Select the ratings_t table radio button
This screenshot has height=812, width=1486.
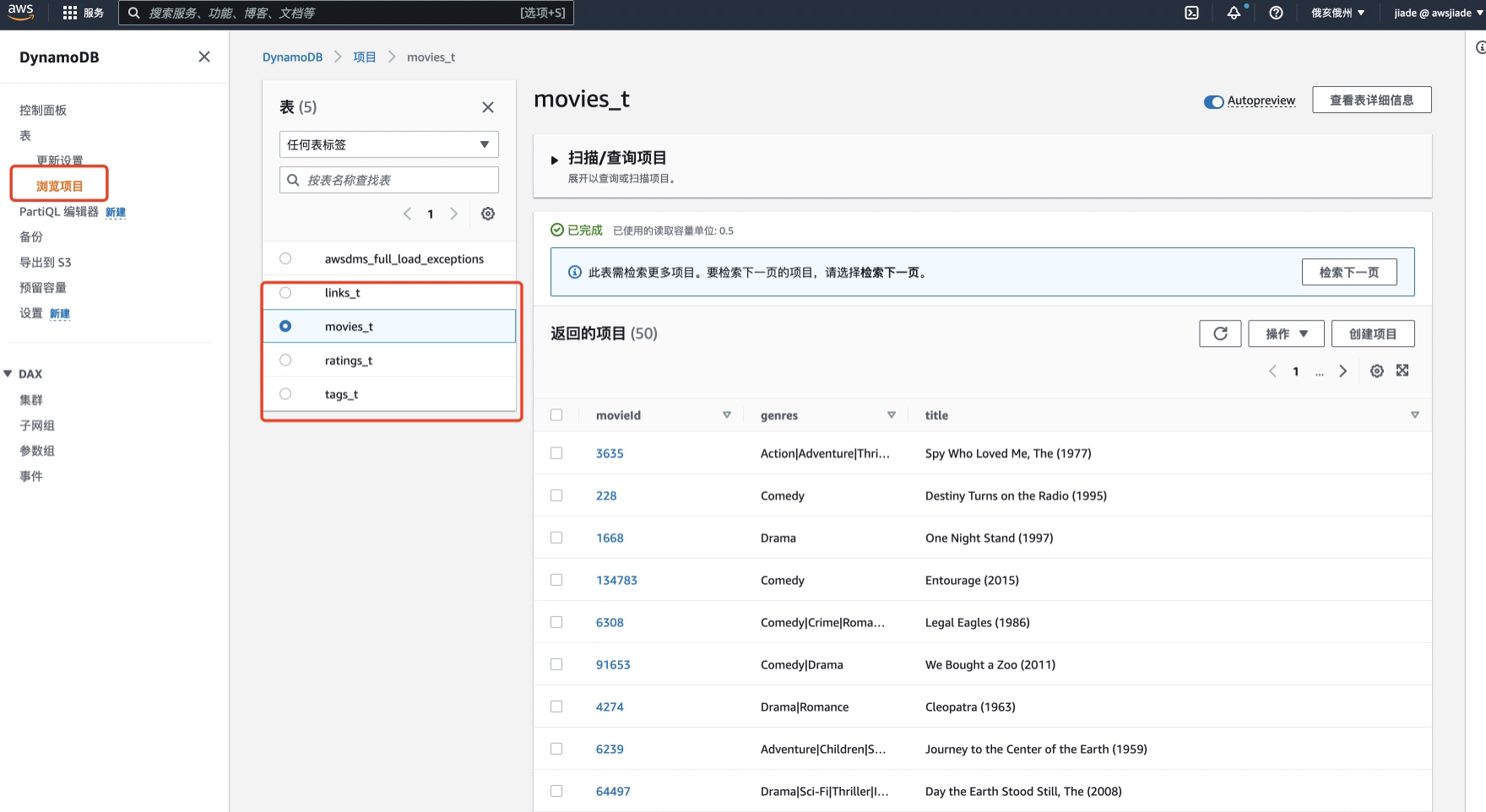(x=285, y=360)
